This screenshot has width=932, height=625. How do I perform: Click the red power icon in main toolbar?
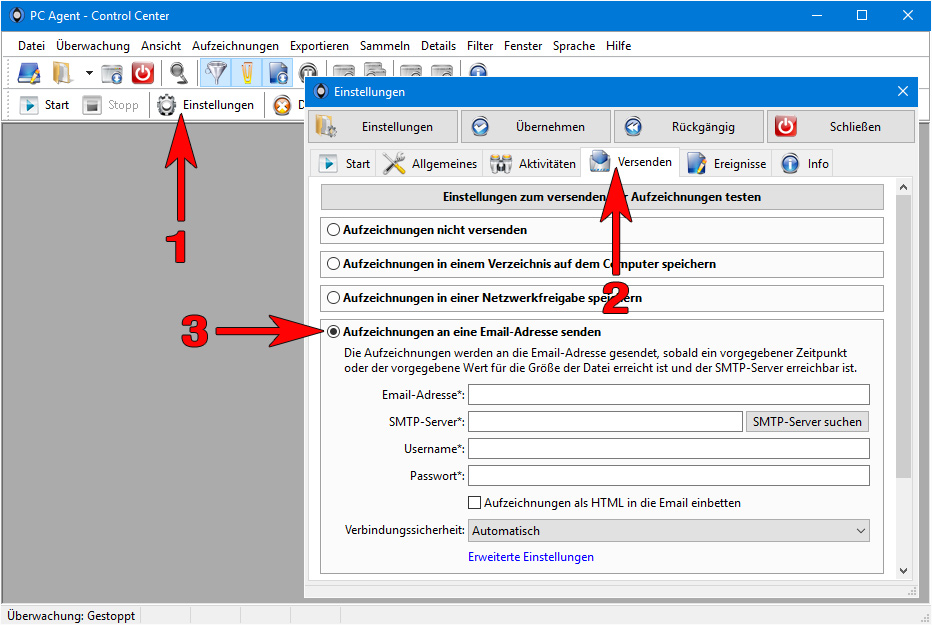(143, 73)
